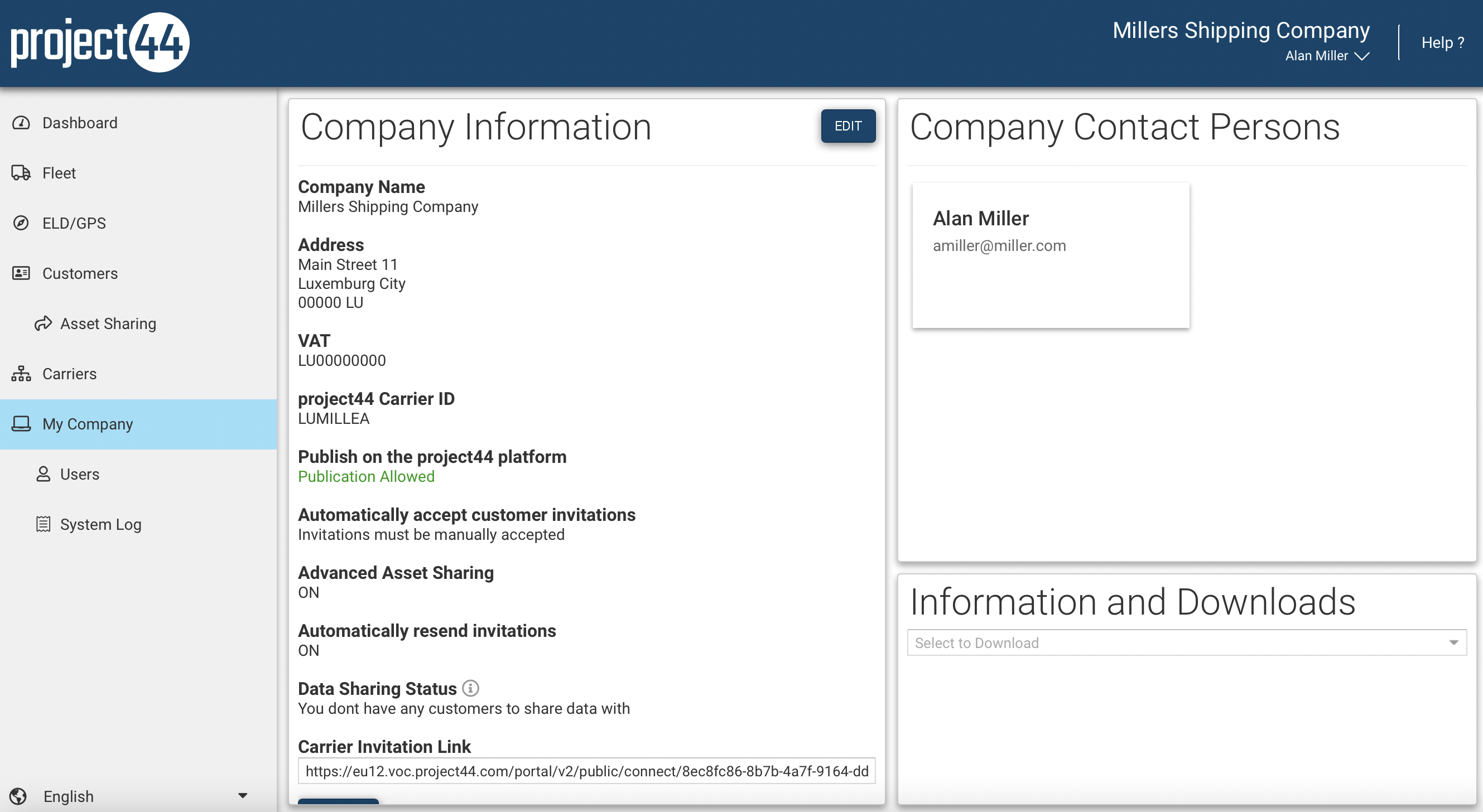Open ELD/GPS page
Screen dimensions: 1483x812
138,223
